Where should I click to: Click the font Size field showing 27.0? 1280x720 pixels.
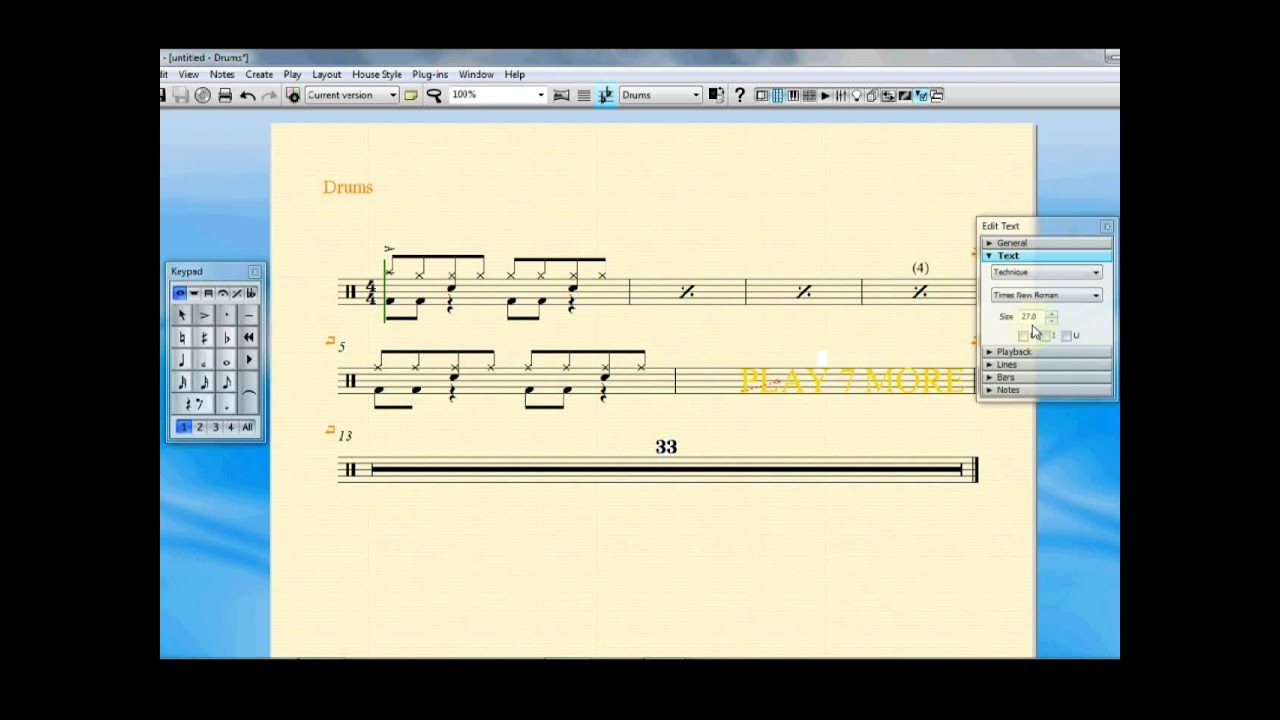[x=1031, y=316]
